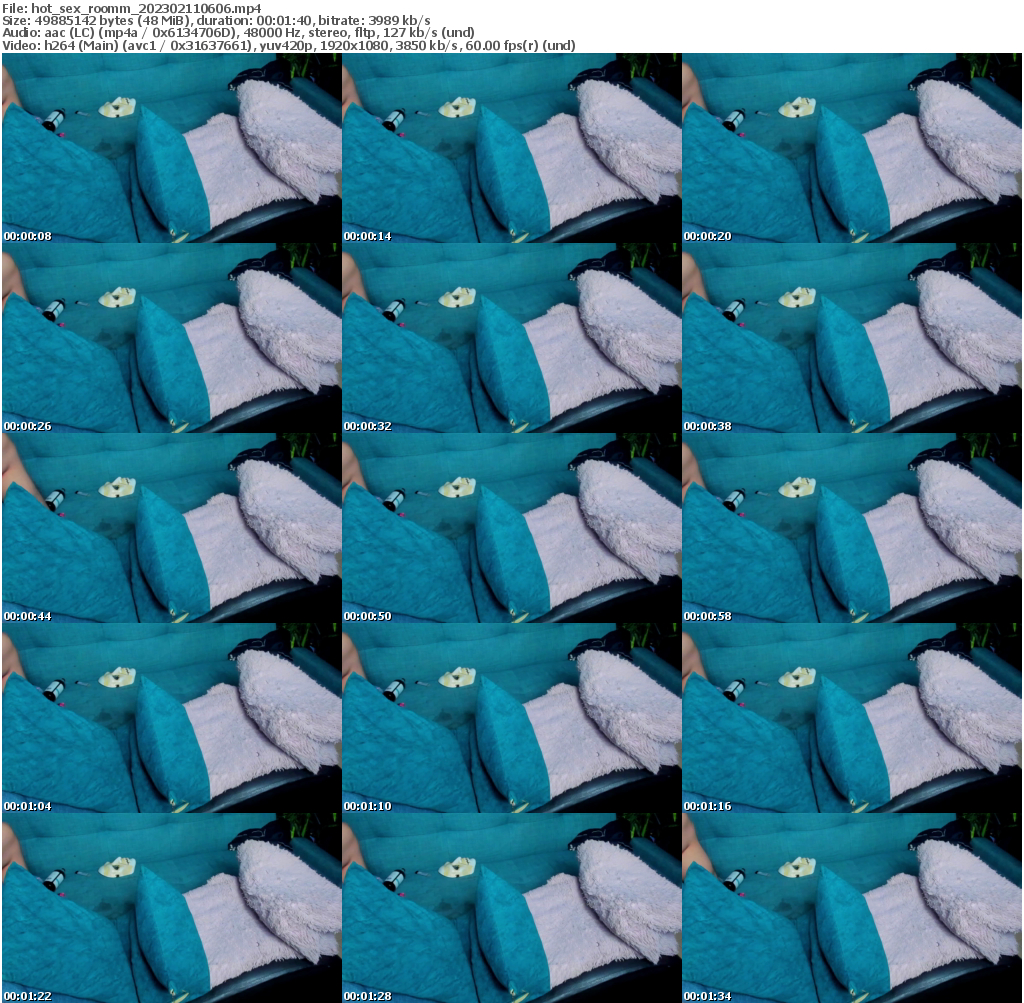Select the frame at 00:01:28

(511, 908)
